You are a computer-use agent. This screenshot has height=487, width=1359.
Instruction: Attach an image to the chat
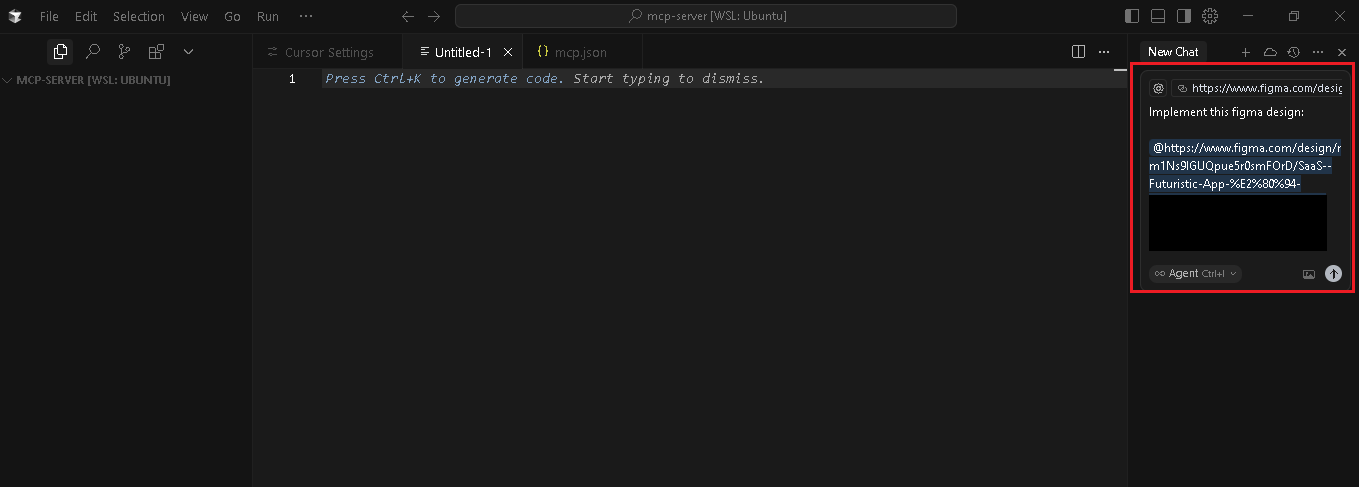[1308, 274]
